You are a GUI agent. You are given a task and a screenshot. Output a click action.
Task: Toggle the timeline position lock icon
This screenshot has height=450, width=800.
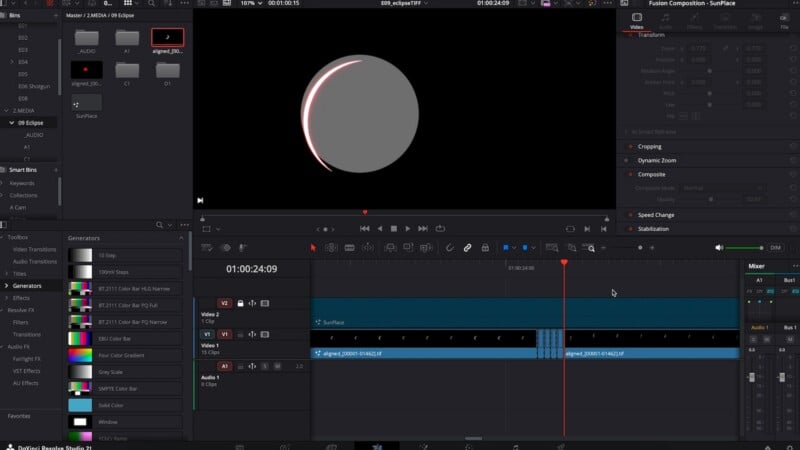[485, 248]
